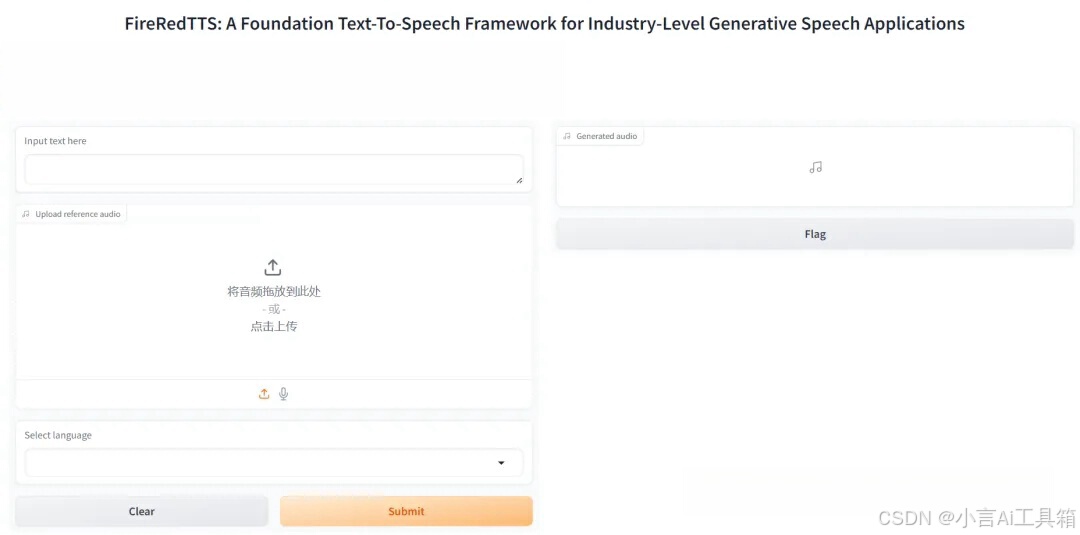Expand the Select language dropdown arrow
The width and height of the screenshot is (1080, 535).
coord(501,463)
